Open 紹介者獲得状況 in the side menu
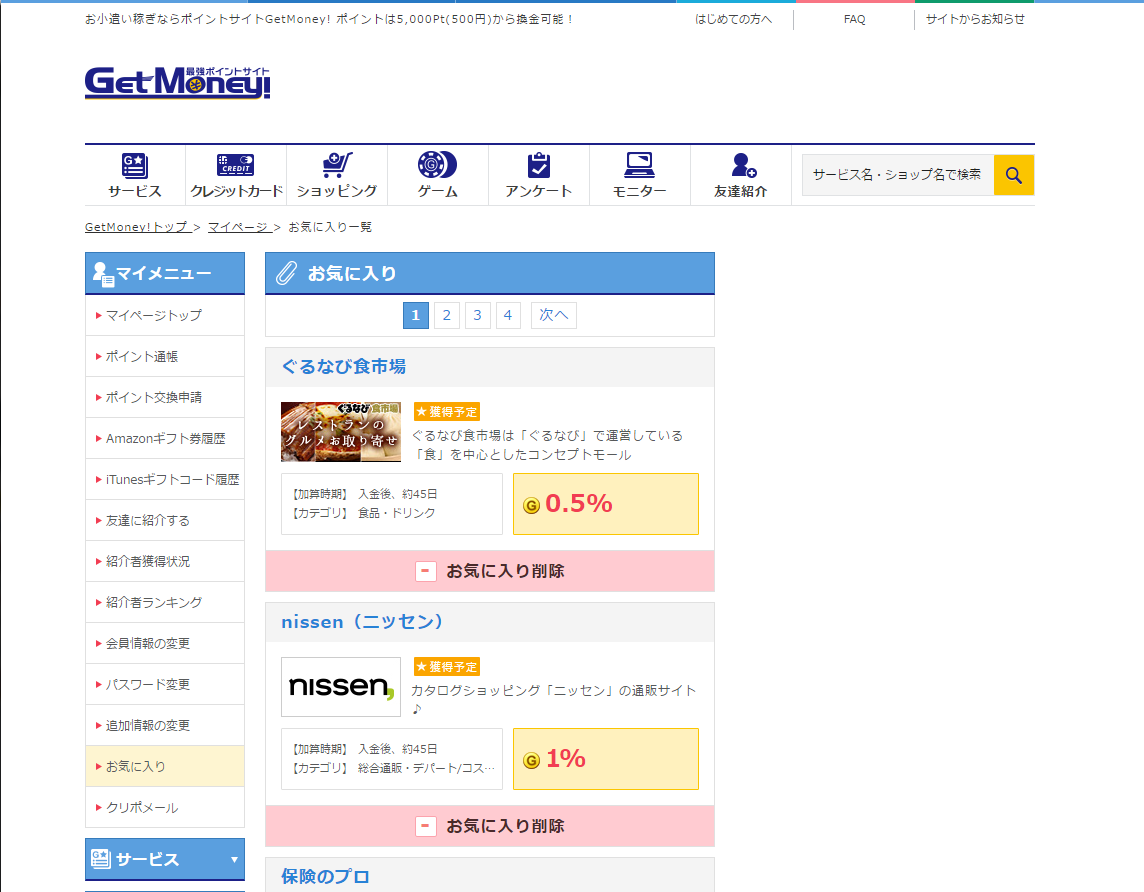The image size is (1144, 892). point(165,561)
